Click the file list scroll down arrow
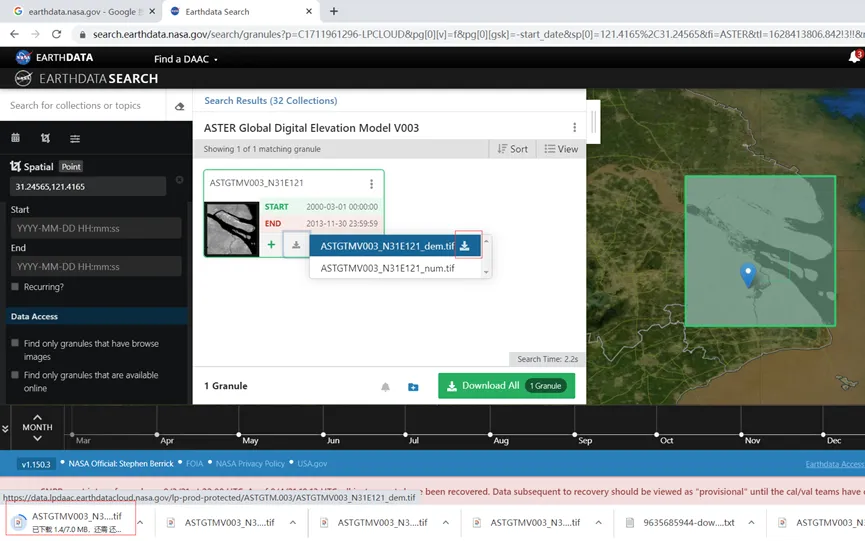The image size is (865, 541). tap(486, 272)
